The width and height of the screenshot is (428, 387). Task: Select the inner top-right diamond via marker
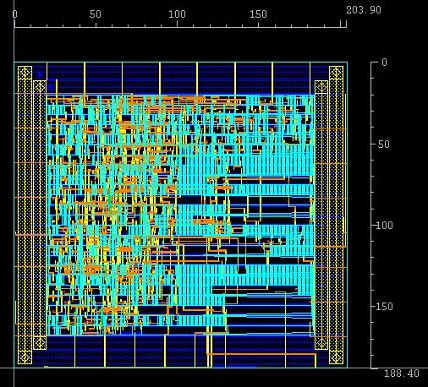pyautogui.click(x=321, y=87)
